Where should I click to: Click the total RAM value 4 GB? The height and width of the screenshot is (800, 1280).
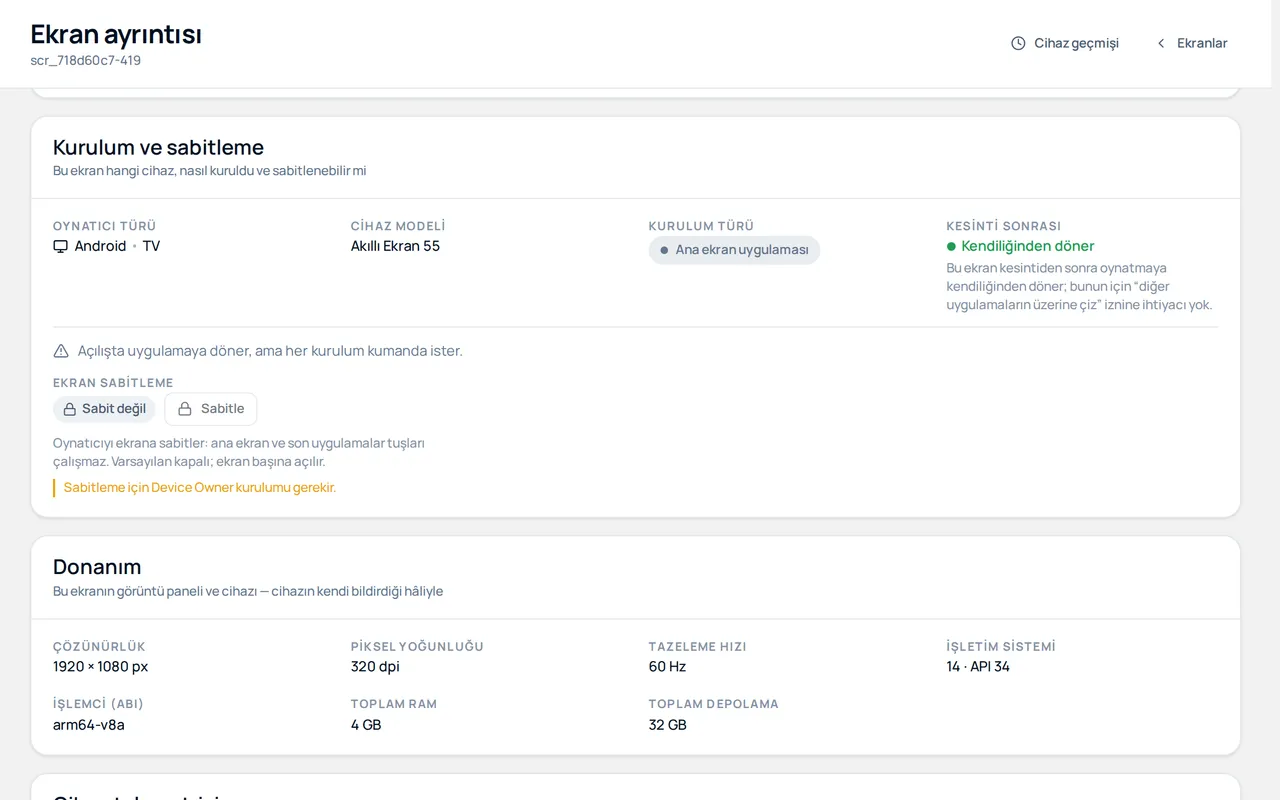pos(366,725)
